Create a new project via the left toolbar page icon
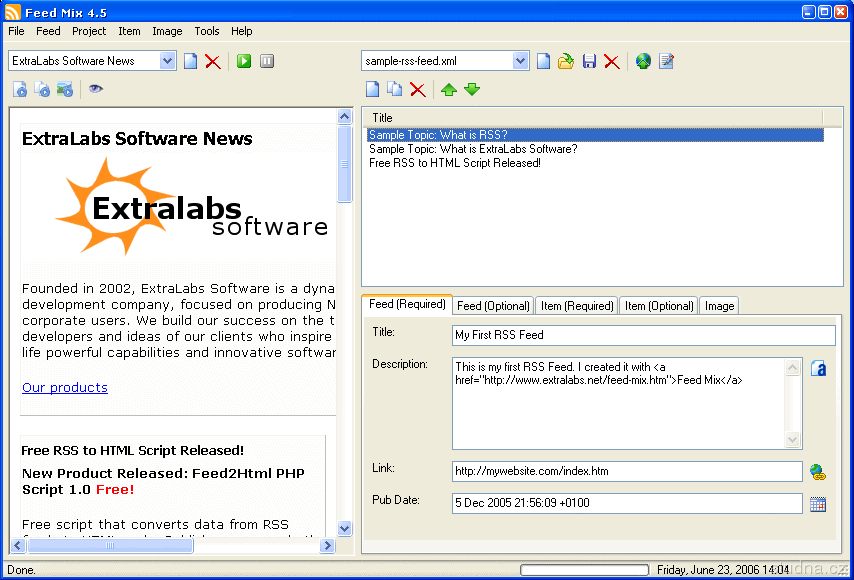This screenshot has height=580, width=854. 191,61
